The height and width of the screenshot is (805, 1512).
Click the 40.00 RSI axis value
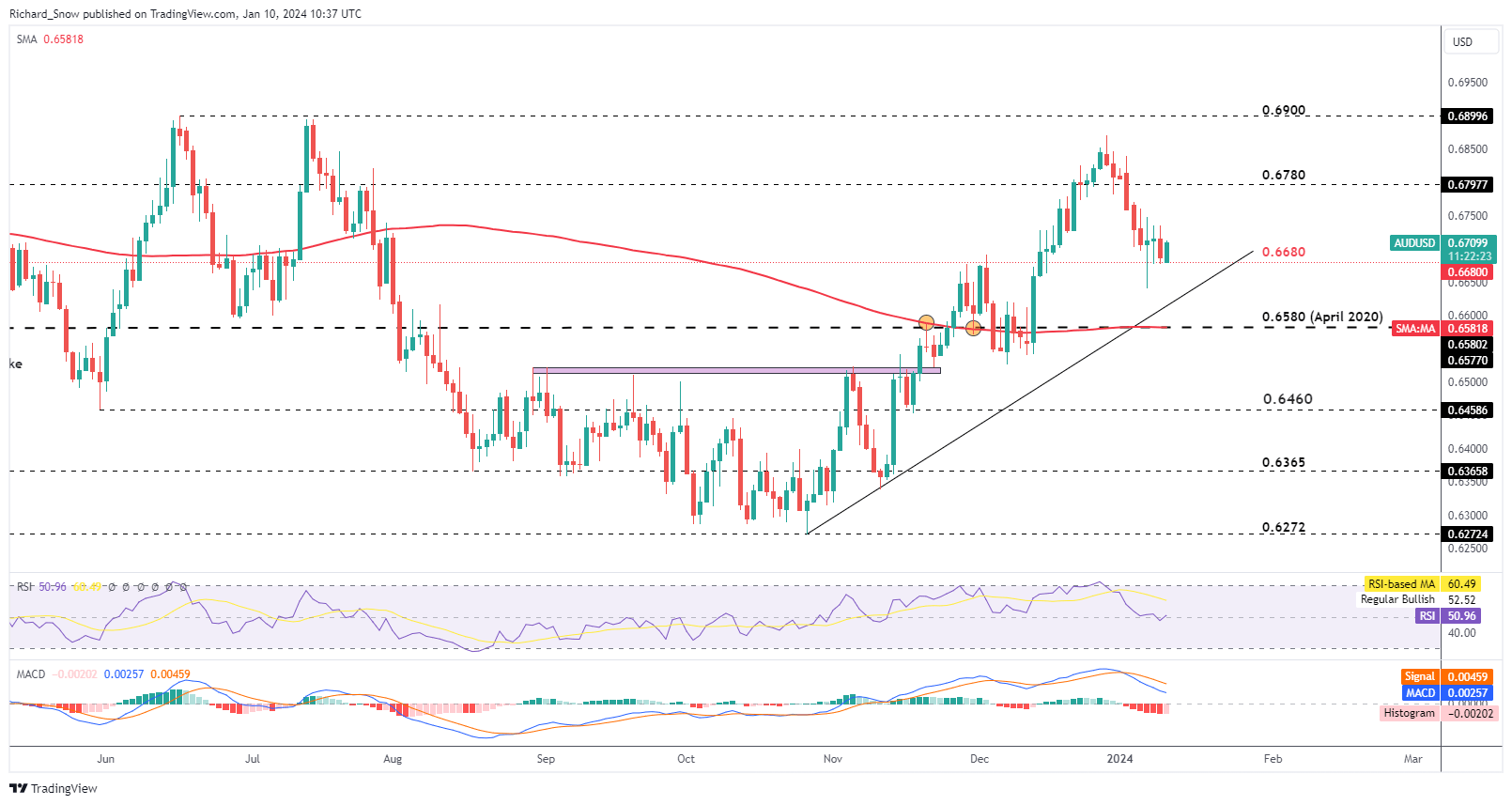1461,633
